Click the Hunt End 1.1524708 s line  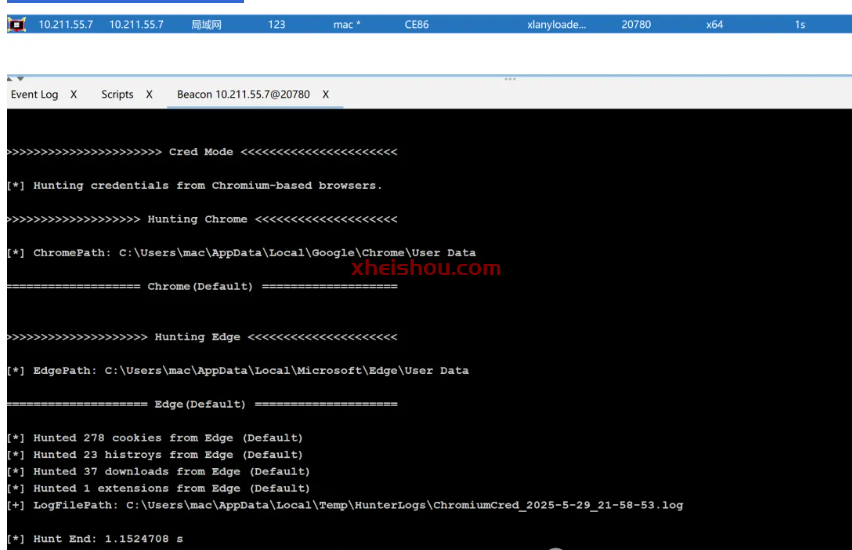(x=95, y=539)
